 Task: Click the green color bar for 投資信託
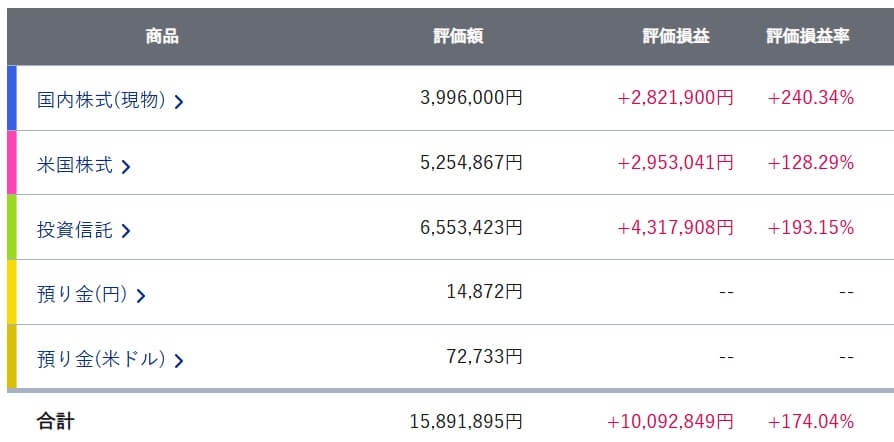[11, 228]
